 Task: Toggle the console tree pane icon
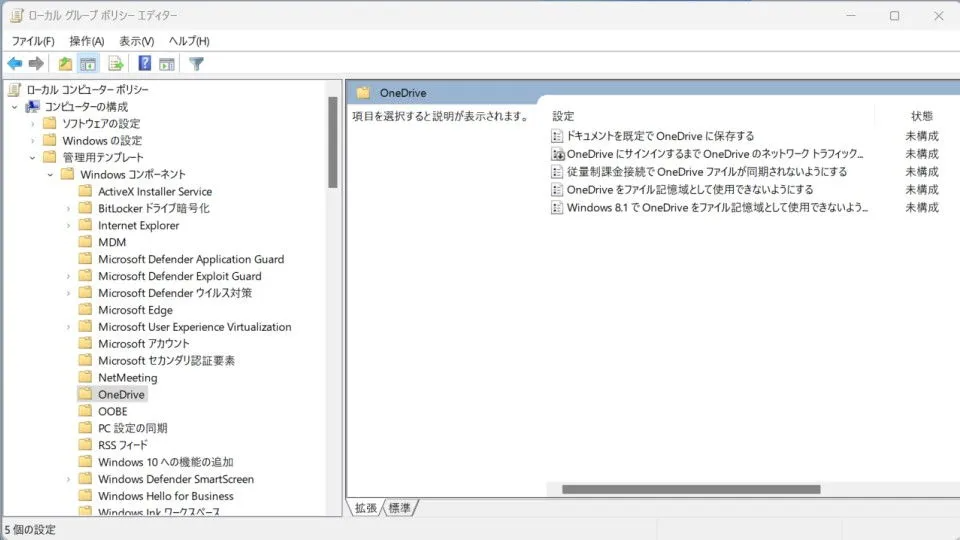pos(88,63)
